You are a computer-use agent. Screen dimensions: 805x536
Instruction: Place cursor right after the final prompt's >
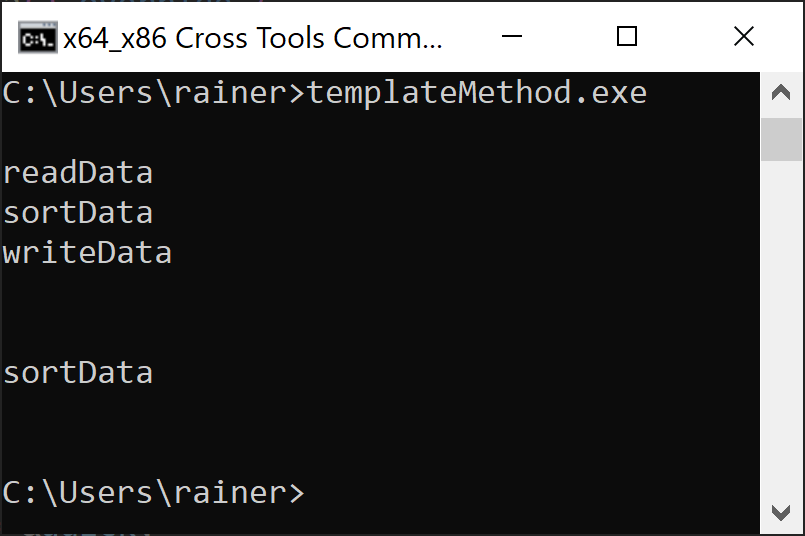pyautogui.click(x=308, y=493)
